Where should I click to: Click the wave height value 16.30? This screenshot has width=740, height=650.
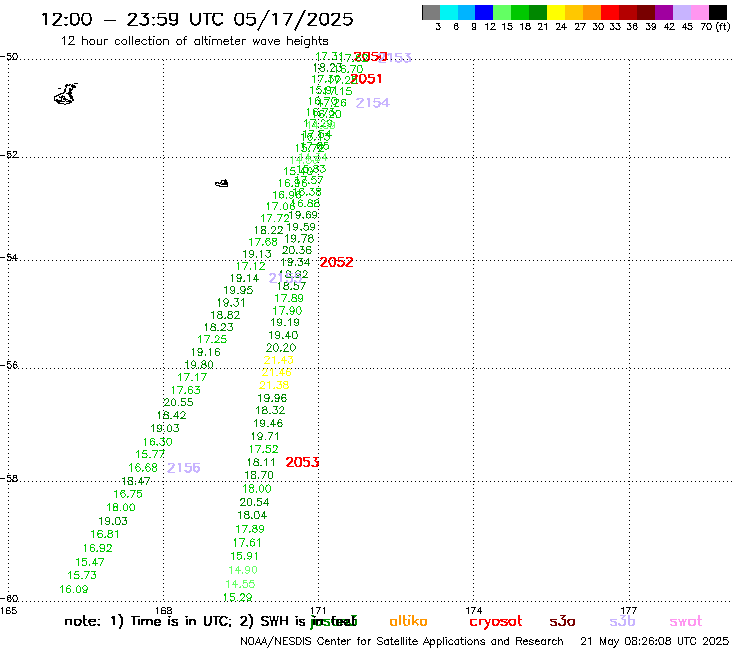(158, 442)
